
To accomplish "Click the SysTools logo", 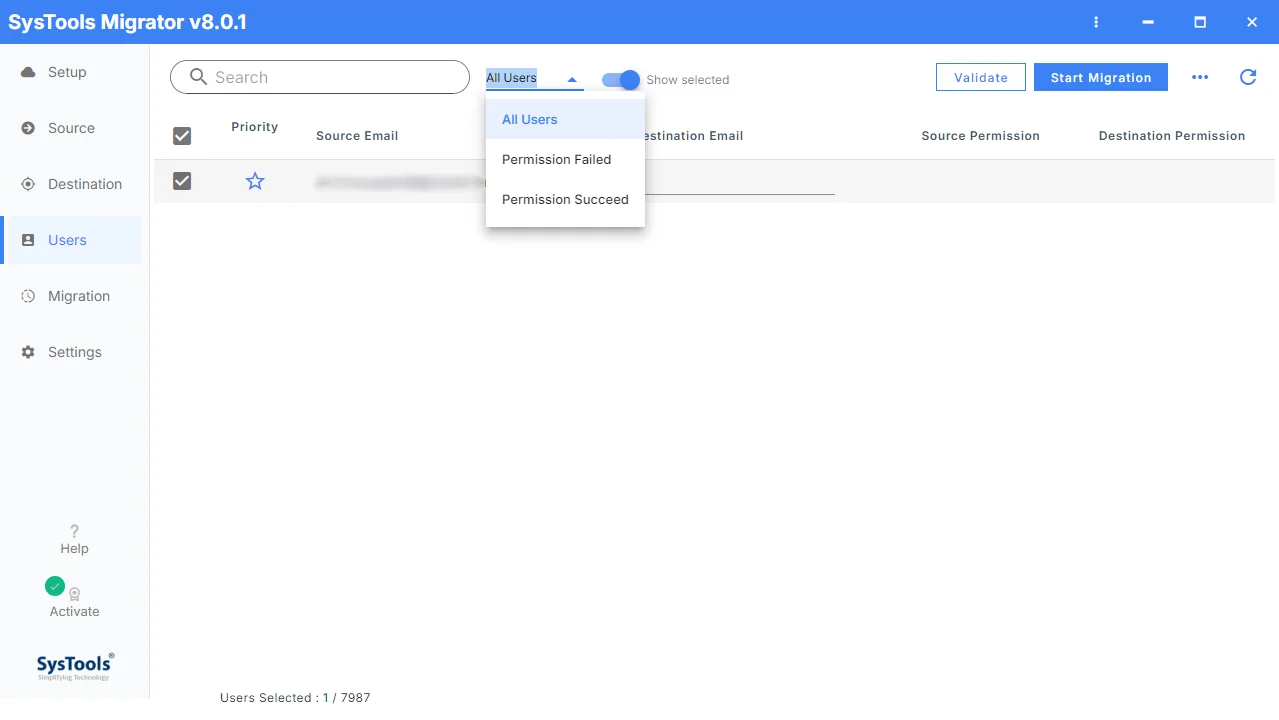I will click(75, 667).
